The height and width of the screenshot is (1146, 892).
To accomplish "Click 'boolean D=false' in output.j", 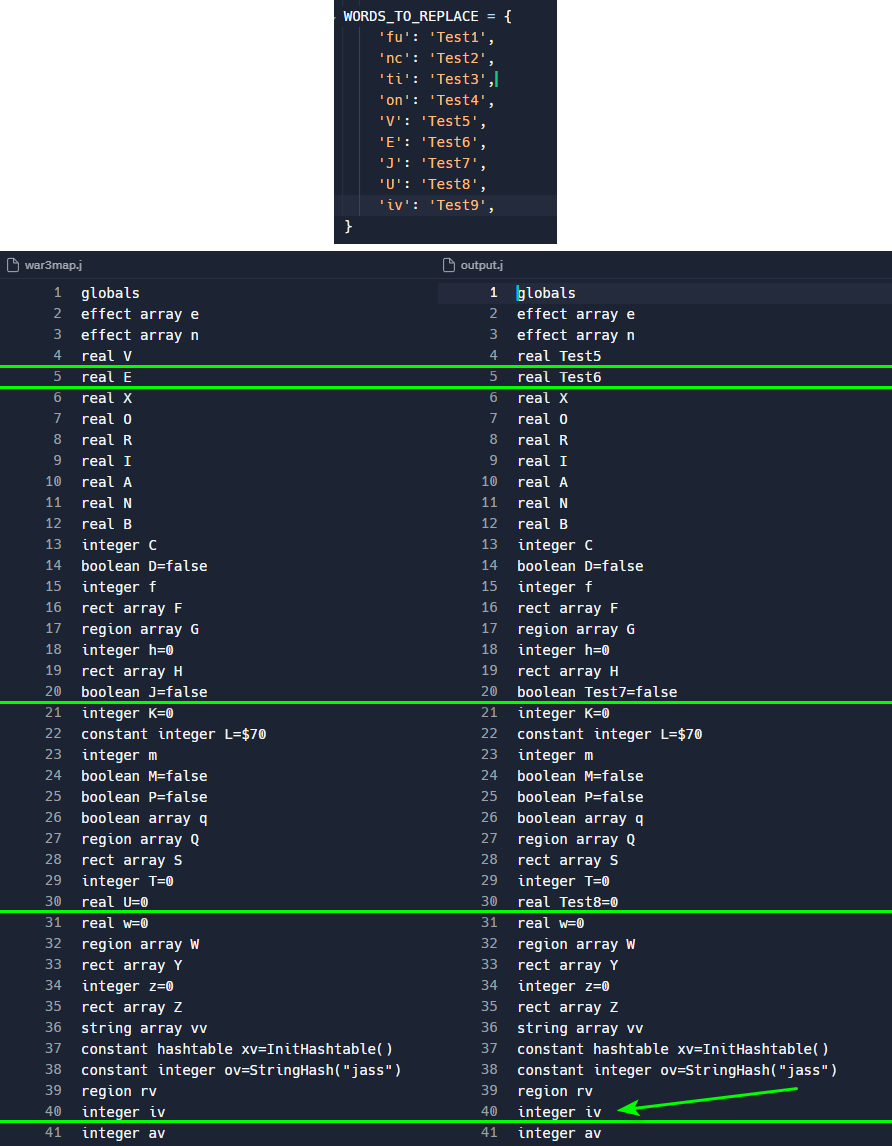I will pyautogui.click(x=580, y=566).
